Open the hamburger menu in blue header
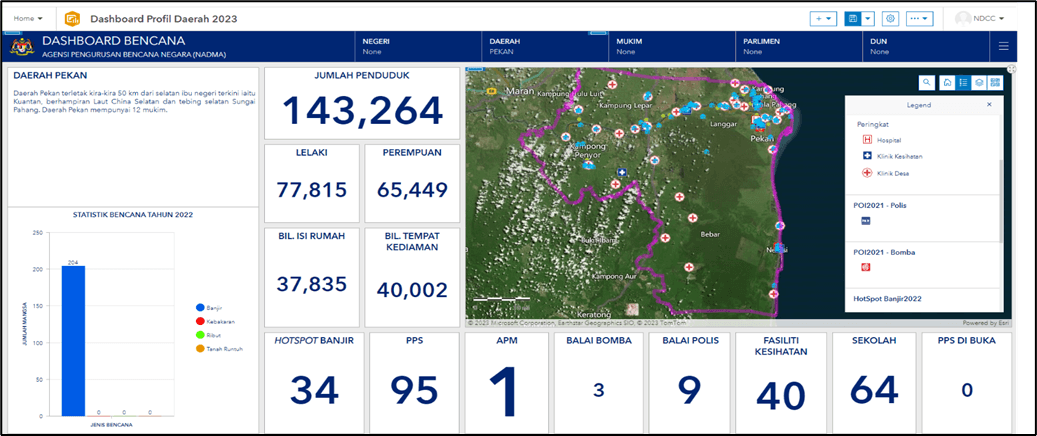This screenshot has width=1037, height=436. 1003,46
